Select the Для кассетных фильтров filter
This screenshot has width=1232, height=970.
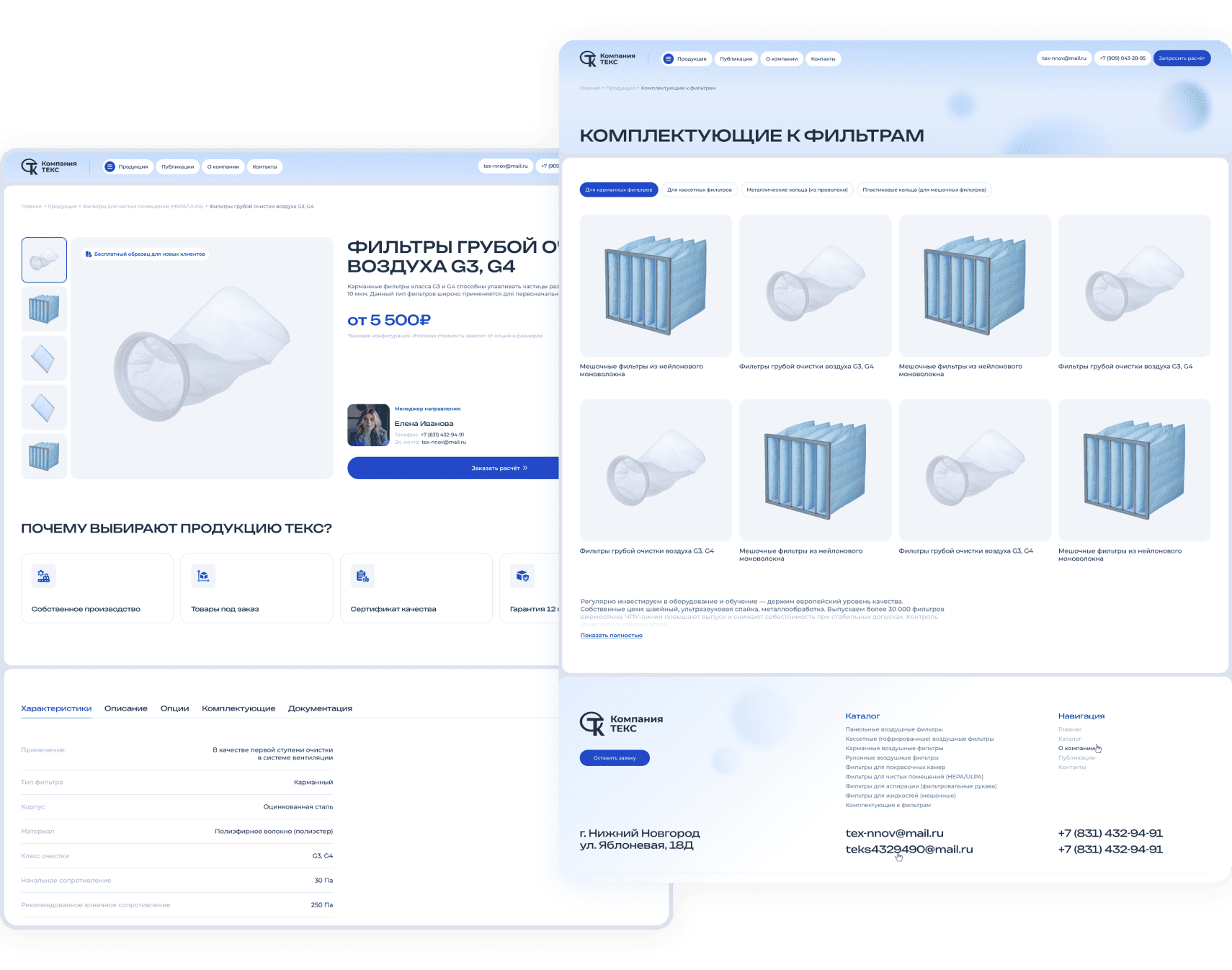(x=699, y=190)
